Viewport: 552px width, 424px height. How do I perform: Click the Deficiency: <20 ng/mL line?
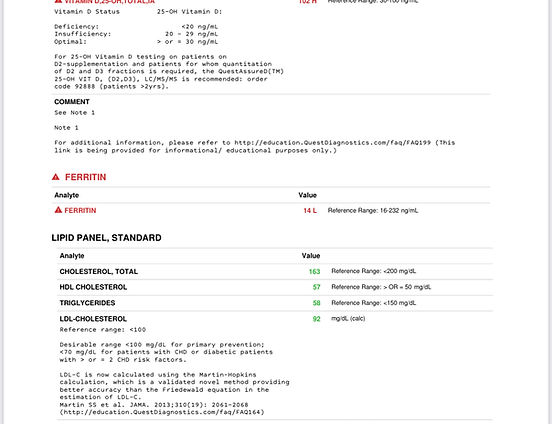point(136,26)
